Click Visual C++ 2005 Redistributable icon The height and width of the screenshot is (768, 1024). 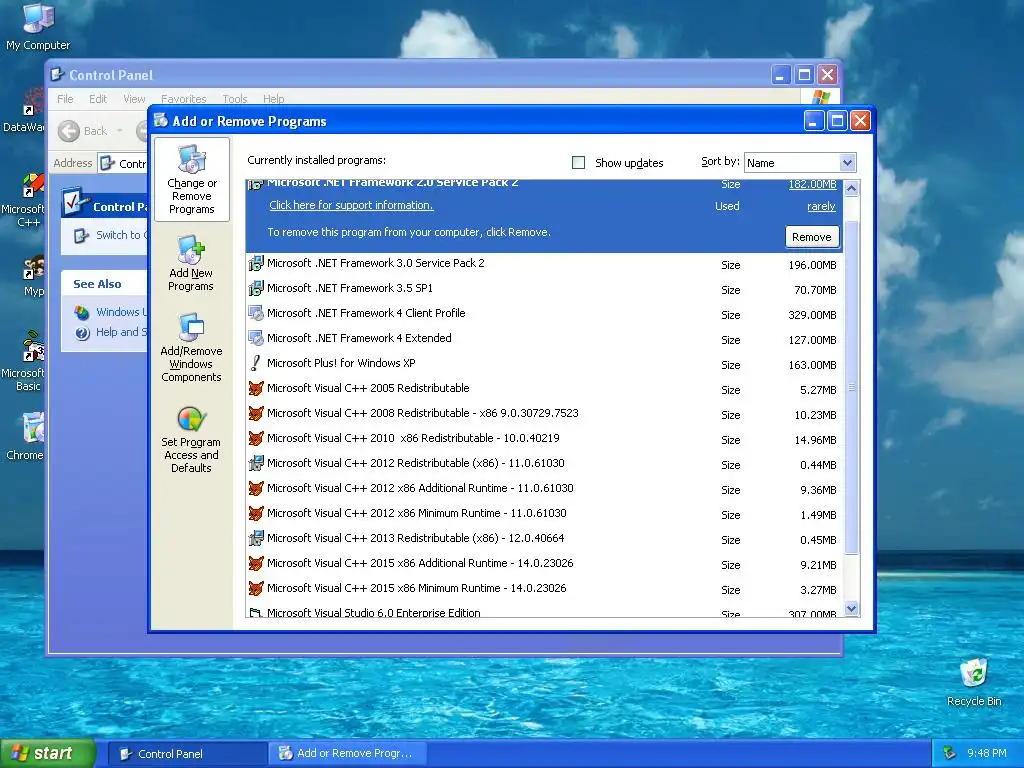pyautogui.click(x=256, y=389)
